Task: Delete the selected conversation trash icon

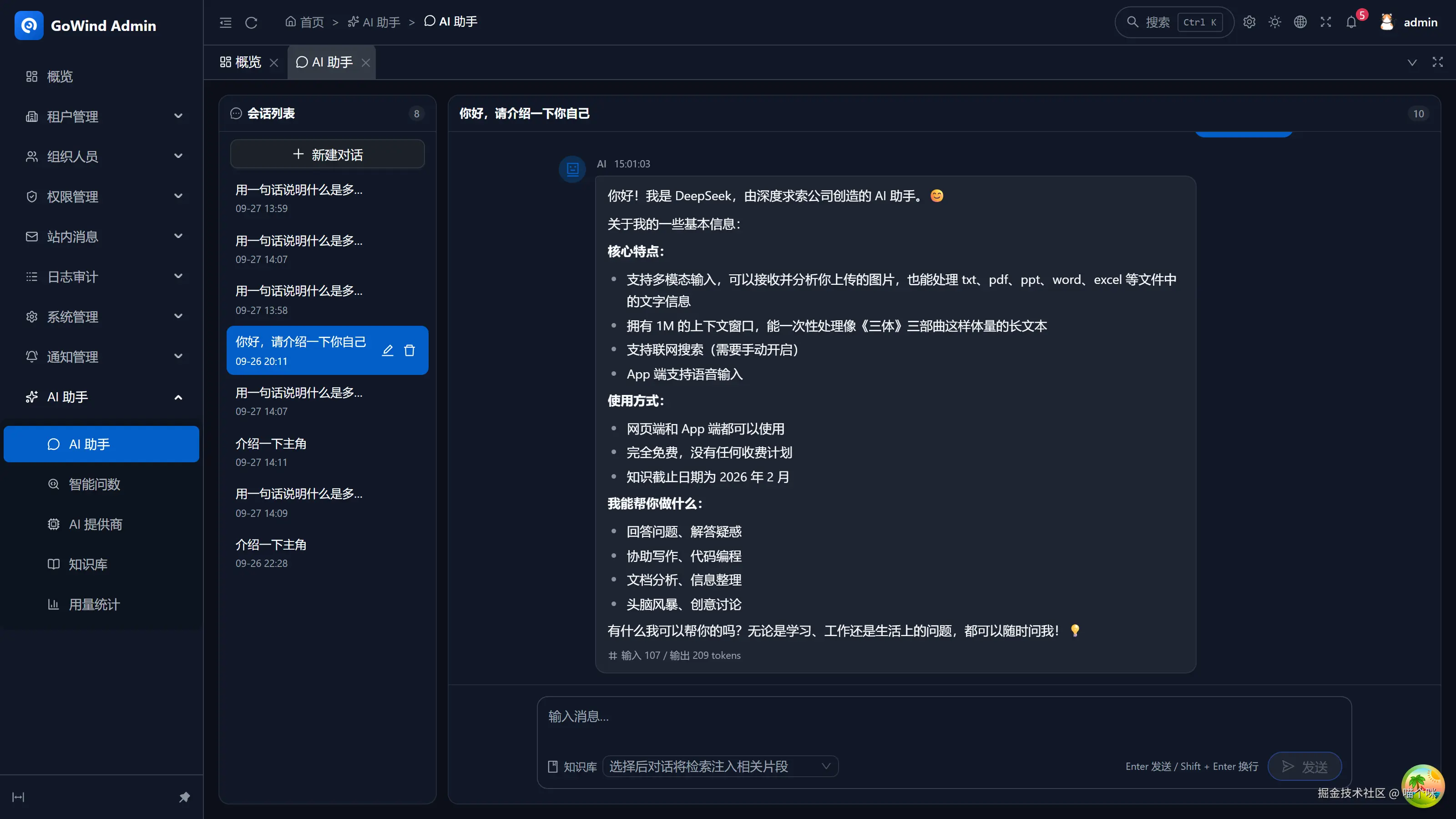Action: (x=410, y=350)
